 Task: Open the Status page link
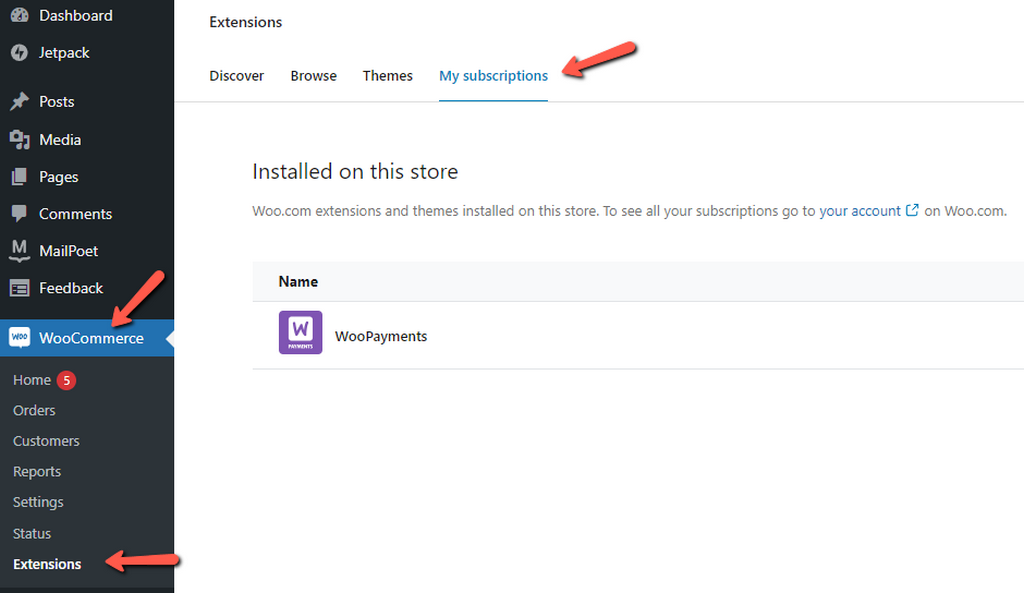tap(31, 533)
